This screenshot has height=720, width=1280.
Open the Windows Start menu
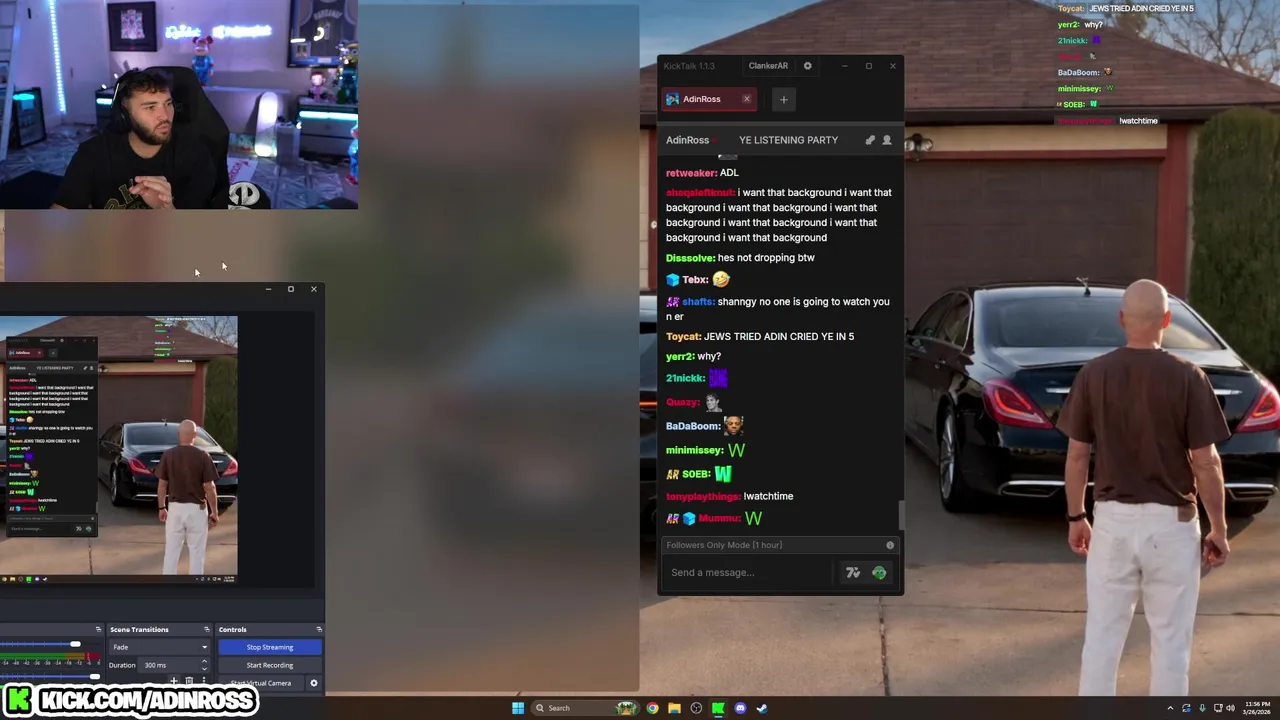518,708
